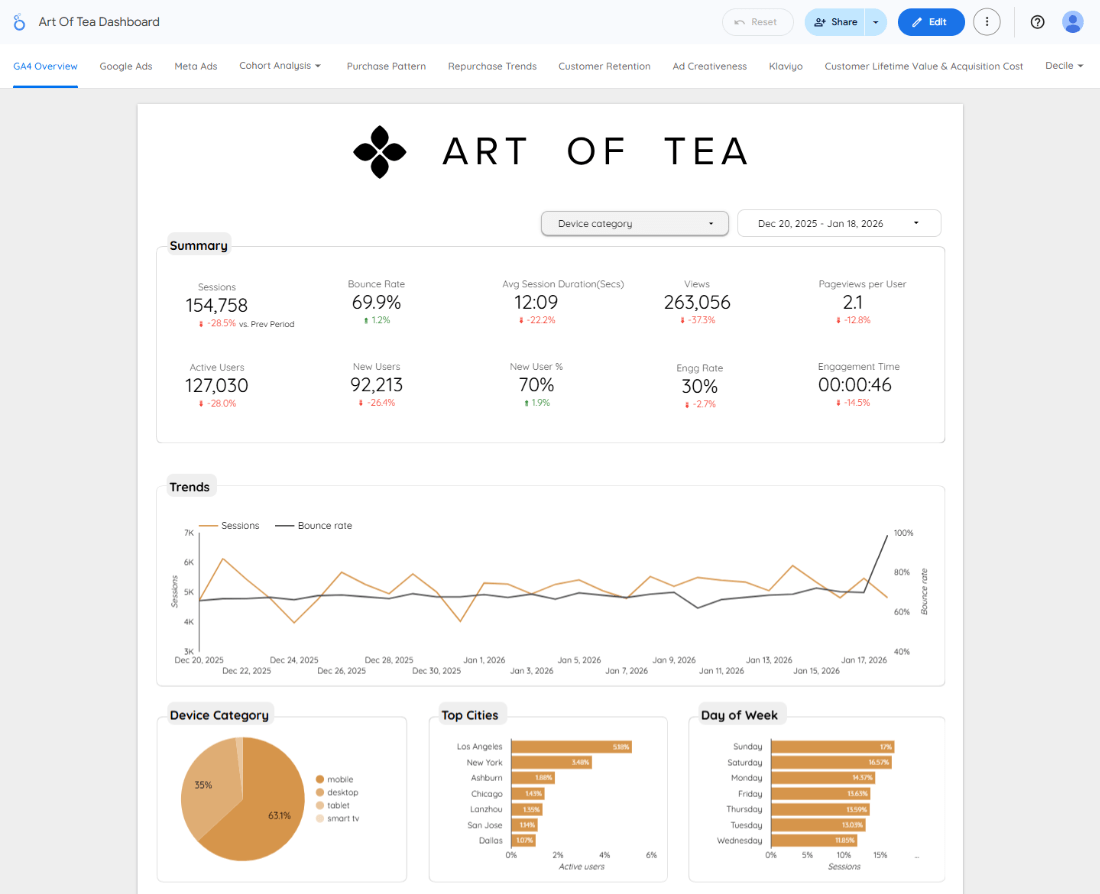1100x894 pixels.
Task: Open the three-dot more options menu
Action: [987, 22]
